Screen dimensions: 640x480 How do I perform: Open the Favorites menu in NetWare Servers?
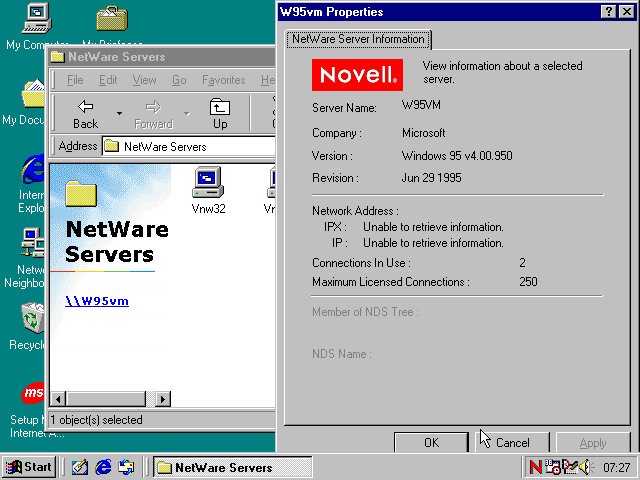(x=224, y=80)
